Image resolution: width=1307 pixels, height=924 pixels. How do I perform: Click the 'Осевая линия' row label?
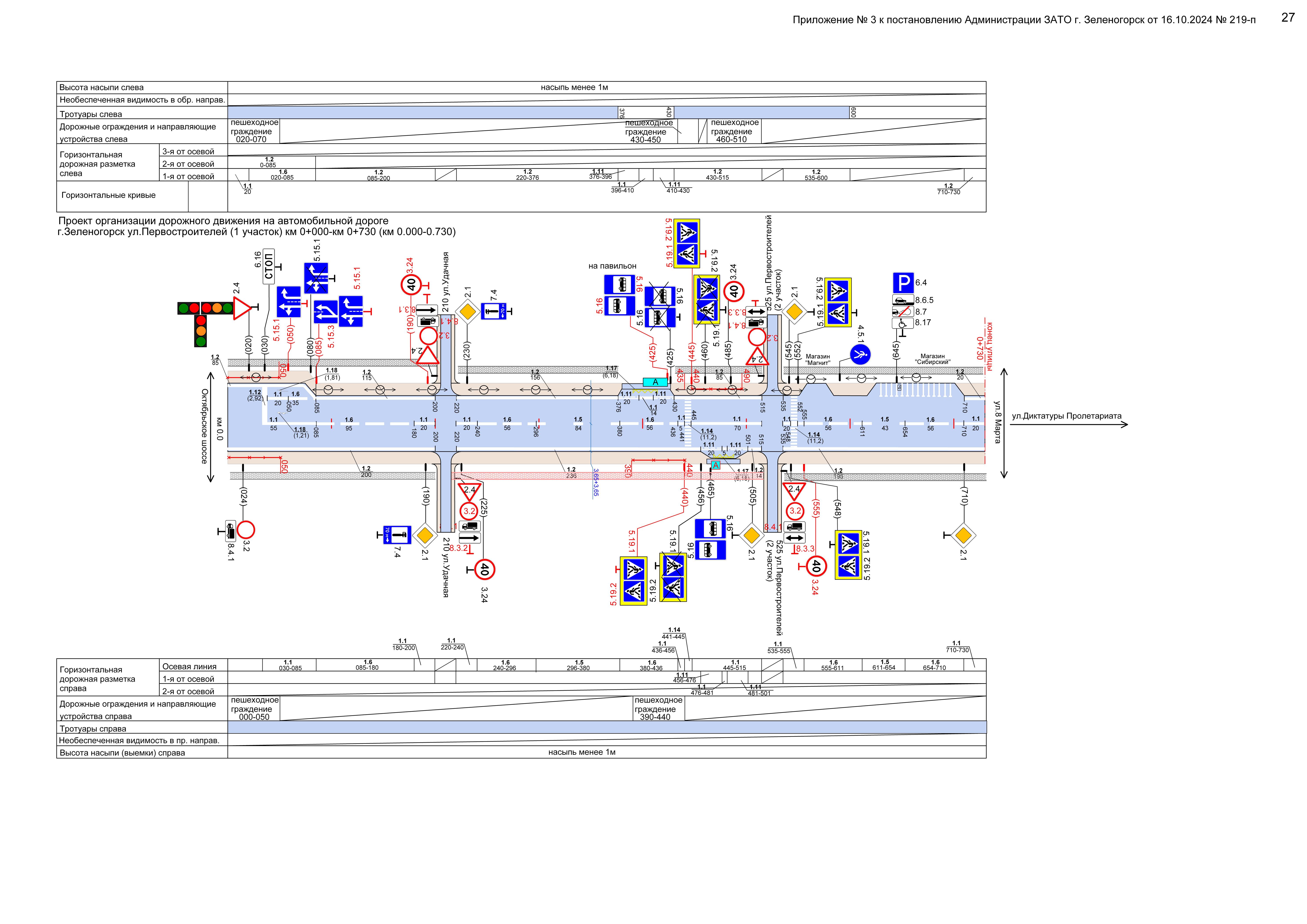(189, 666)
